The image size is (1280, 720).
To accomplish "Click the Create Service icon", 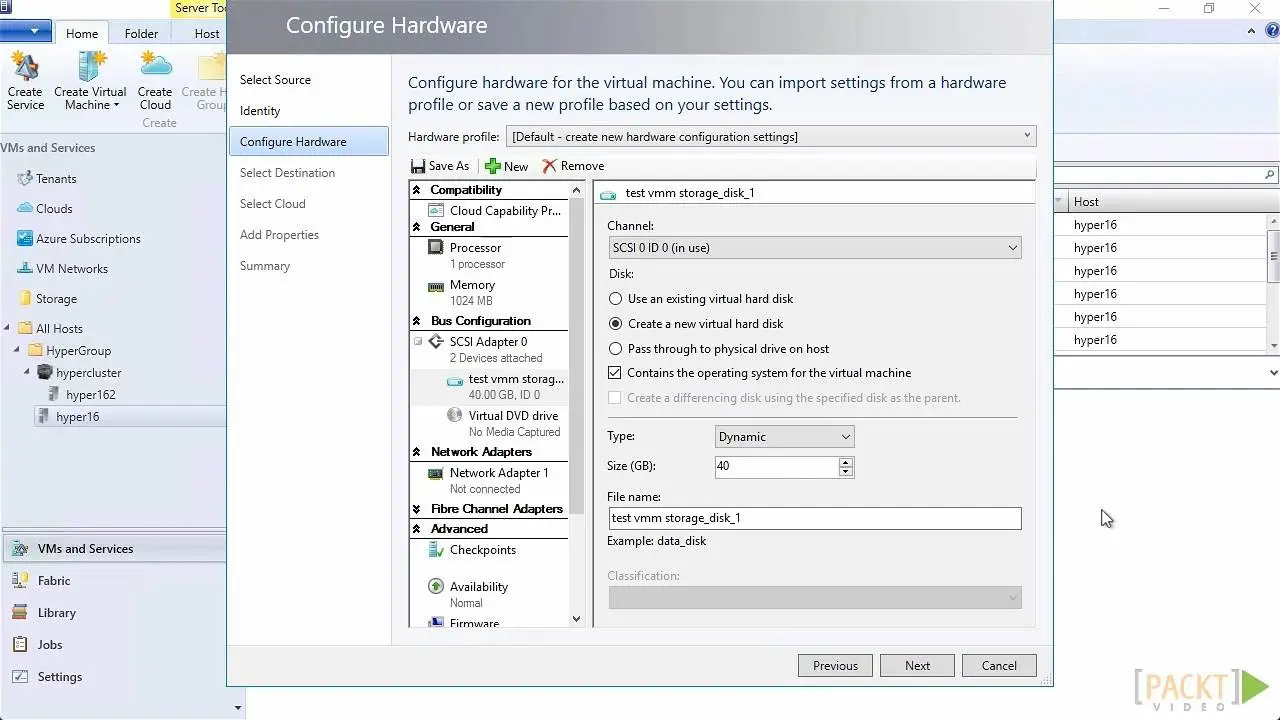I will (x=25, y=70).
